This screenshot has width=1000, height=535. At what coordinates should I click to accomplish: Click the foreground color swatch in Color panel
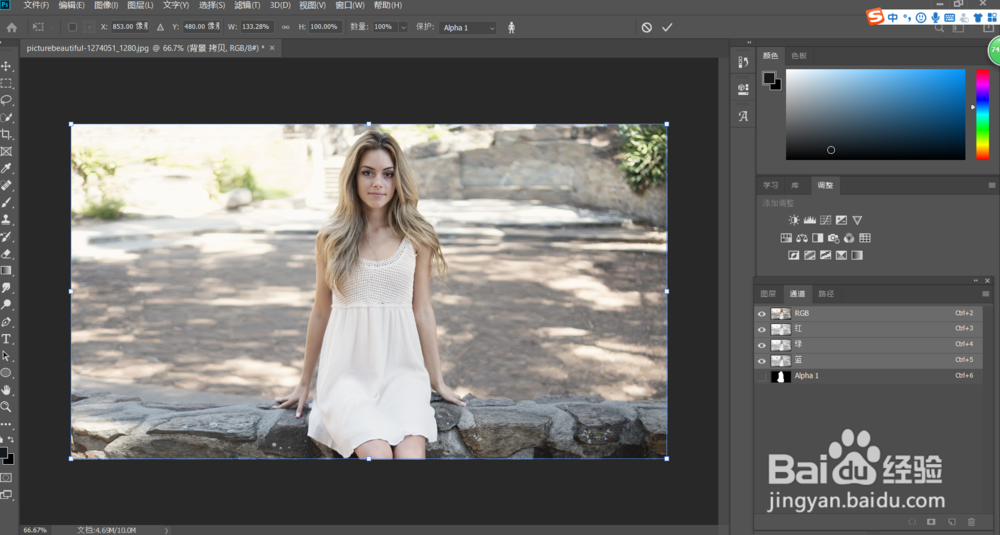(768, 78)
